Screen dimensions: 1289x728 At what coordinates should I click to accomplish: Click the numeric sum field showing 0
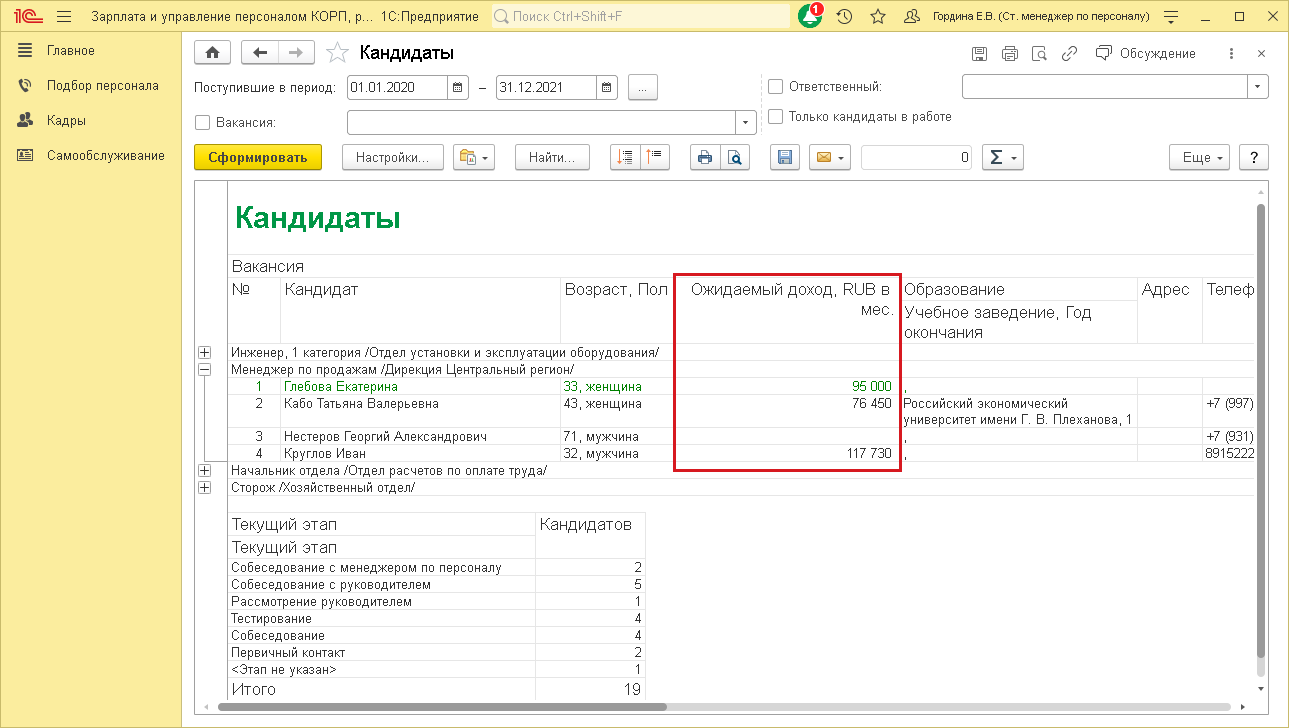916,157
